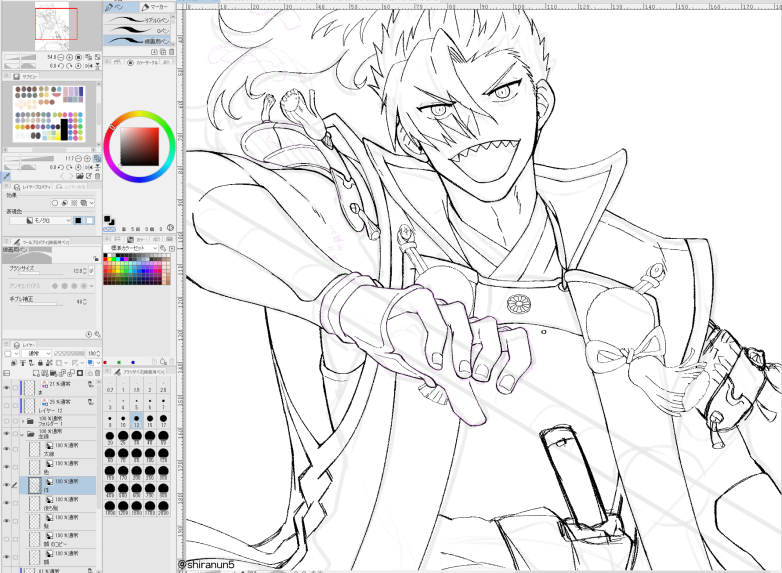Select the ペン sub tool tab
Image resolution: width=782 pixels, height=573 pixels.
120,7
